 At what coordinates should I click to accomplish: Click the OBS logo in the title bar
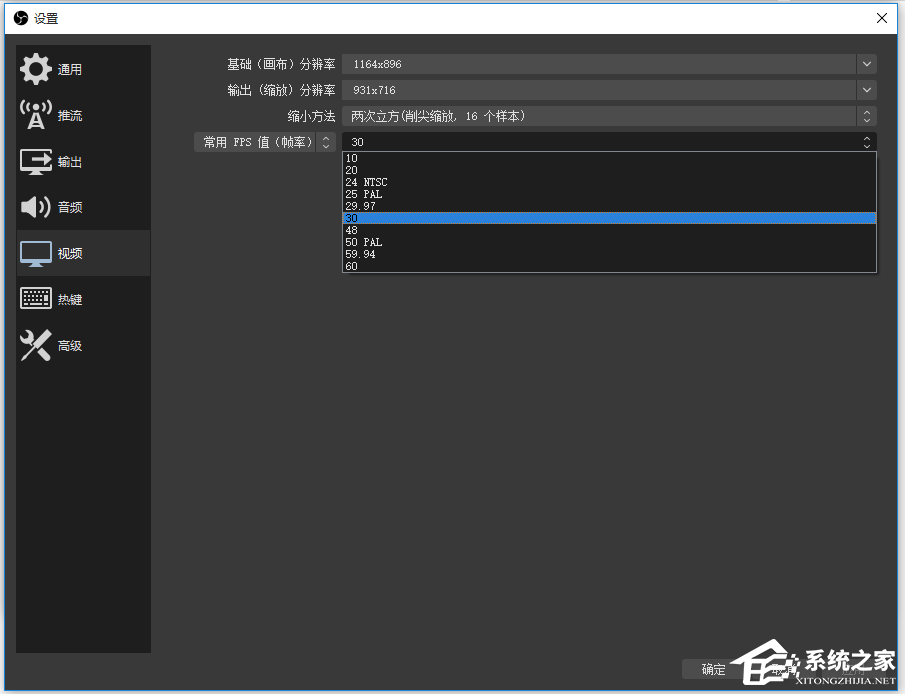pos(19,17)
